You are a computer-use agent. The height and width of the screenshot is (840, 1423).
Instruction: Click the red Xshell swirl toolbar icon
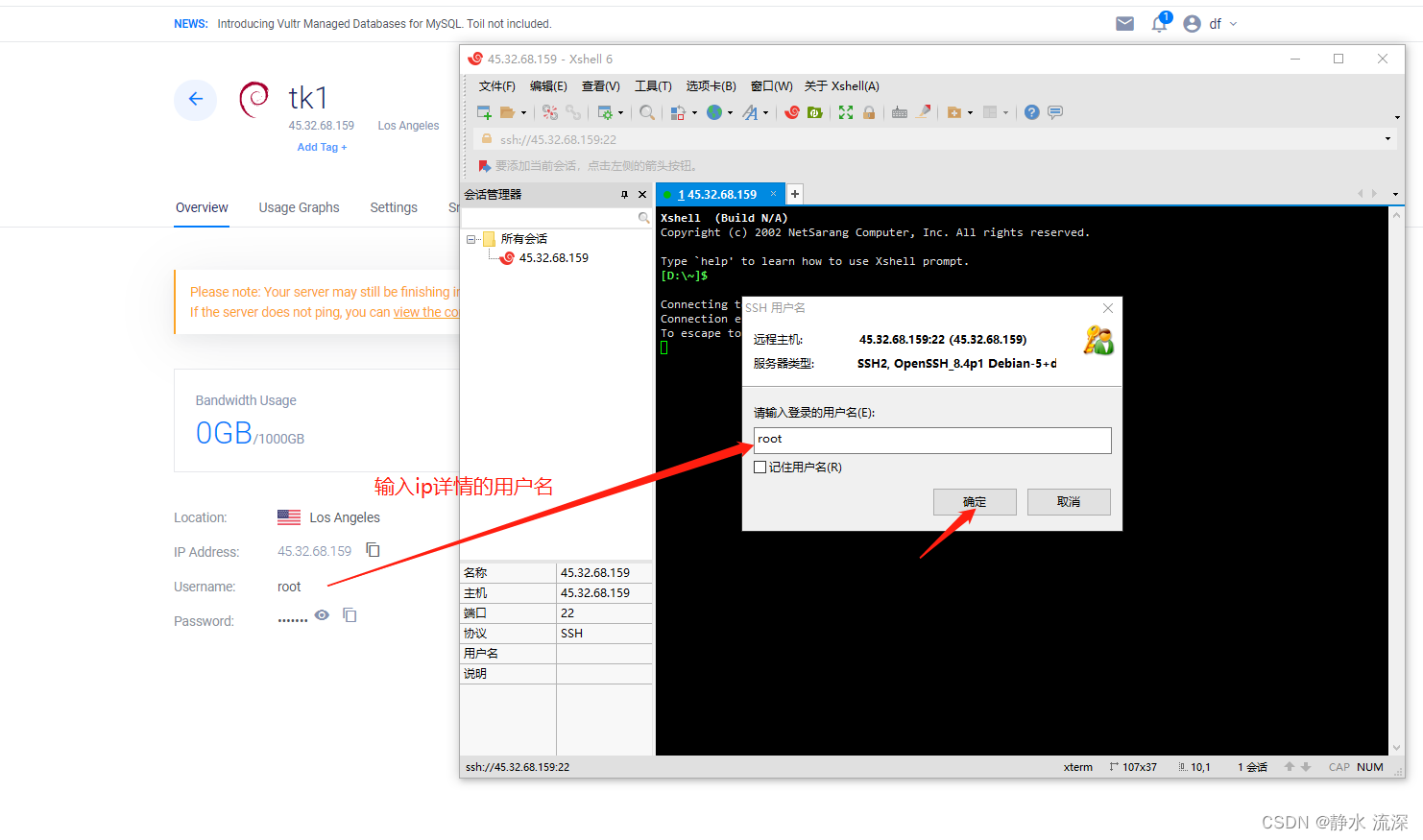792,112
